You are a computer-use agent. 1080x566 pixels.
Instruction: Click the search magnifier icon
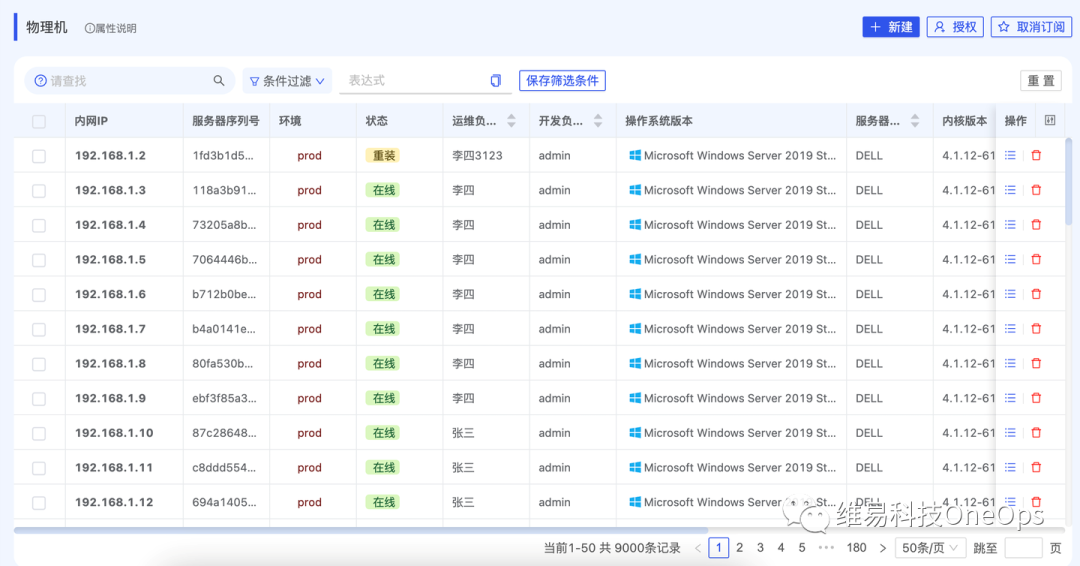pos(218,81)
